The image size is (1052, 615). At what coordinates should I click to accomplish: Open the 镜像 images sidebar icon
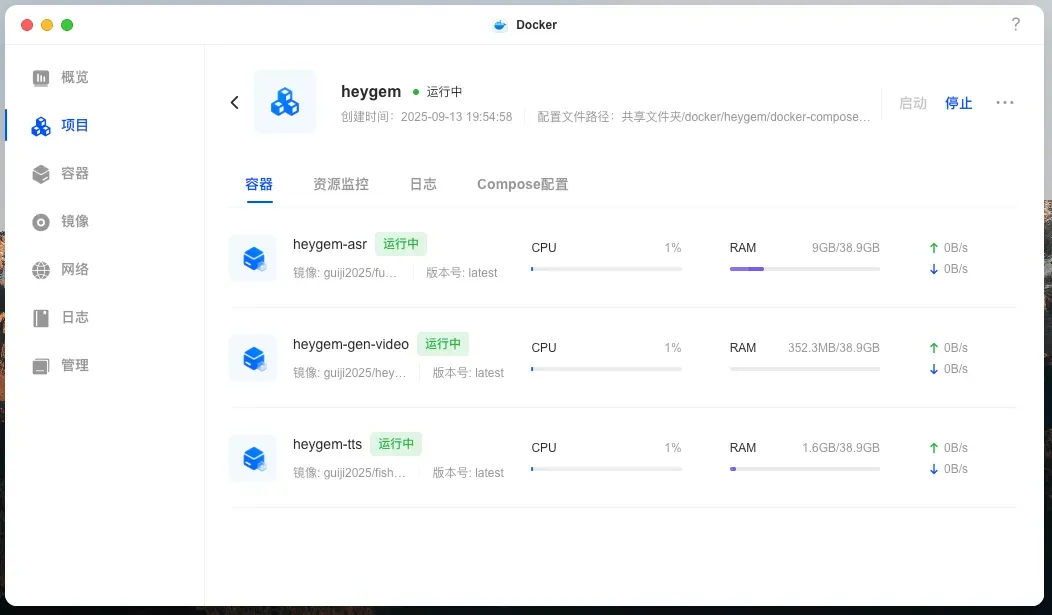(x=41, y=222)
